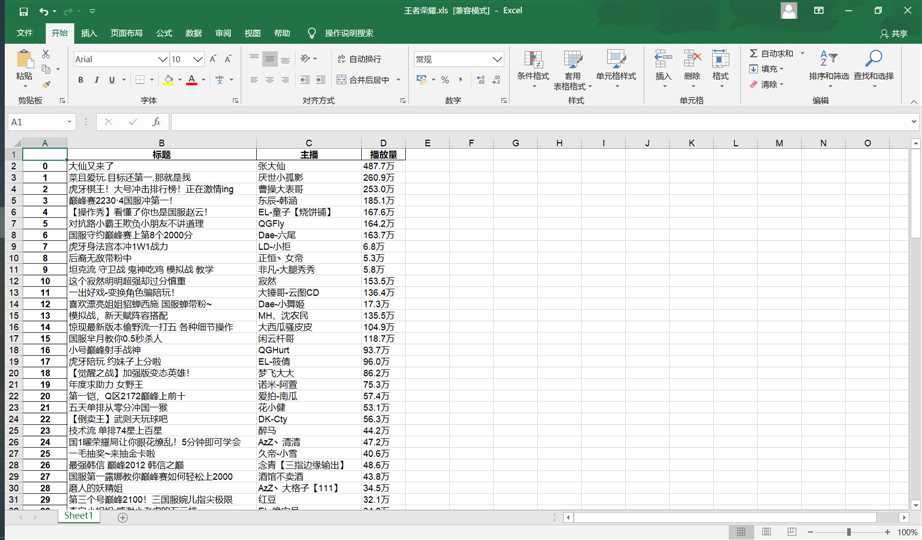This screenshot has width=922, height=540.
Task: Expand the Name Box dropdown arrow
Action: (69, 122)
